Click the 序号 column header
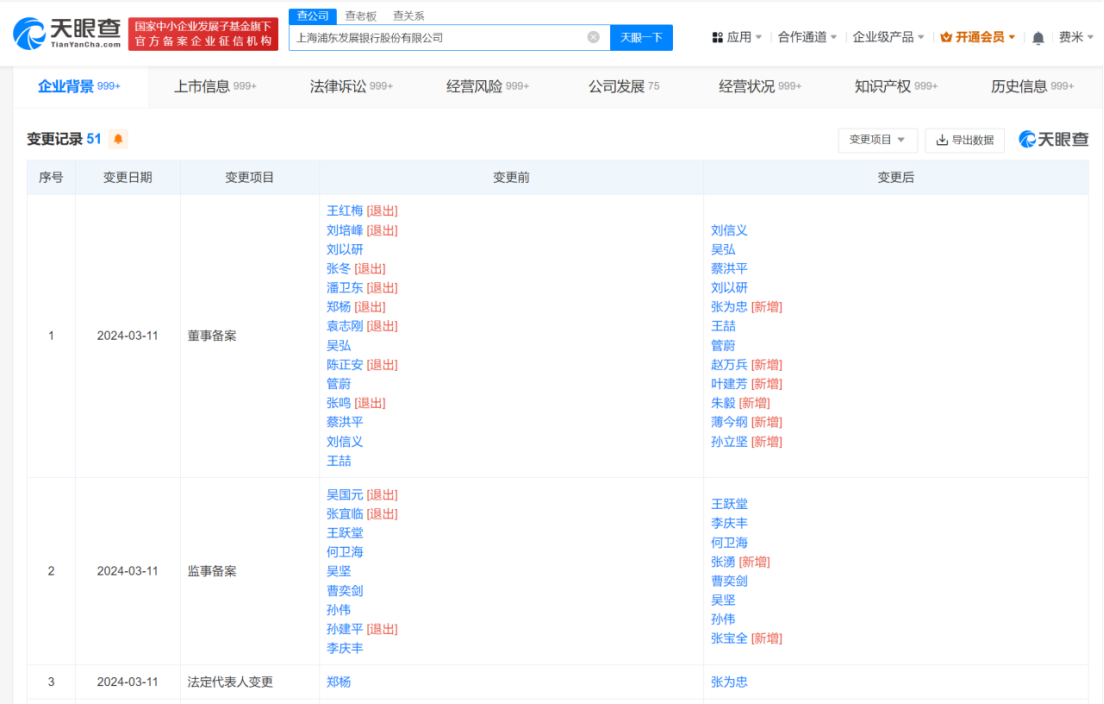This screenshot has width=1104, height=704. coord(51,177)
